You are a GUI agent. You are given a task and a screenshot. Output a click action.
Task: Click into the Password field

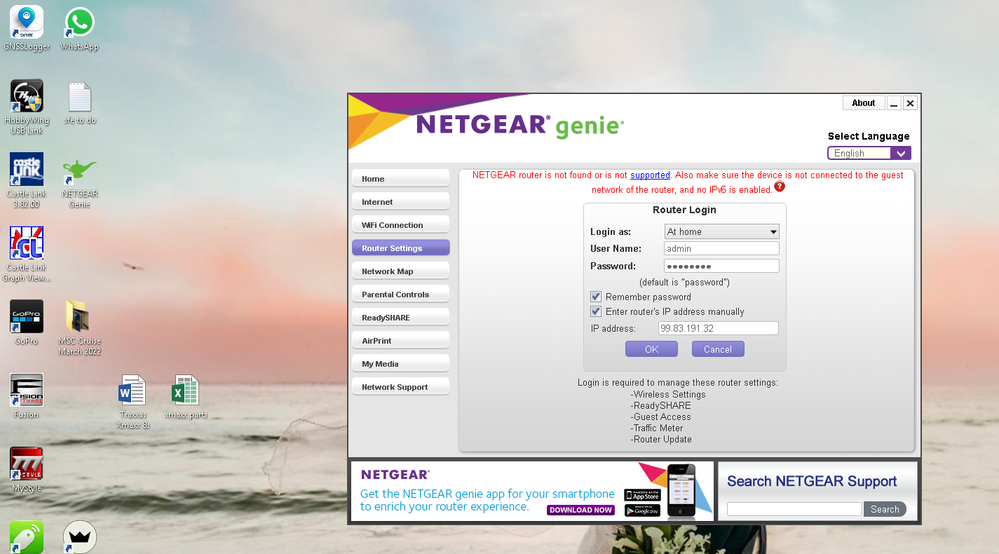pyautogui.click(x=721, y=266)
